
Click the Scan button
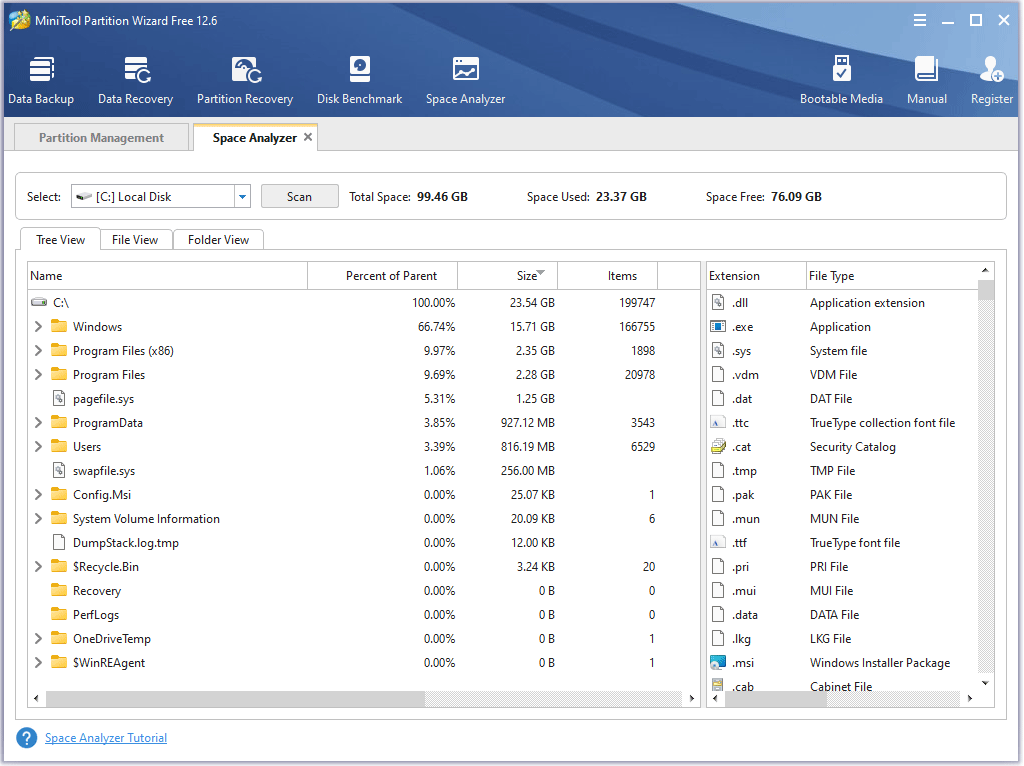(300, 197)
